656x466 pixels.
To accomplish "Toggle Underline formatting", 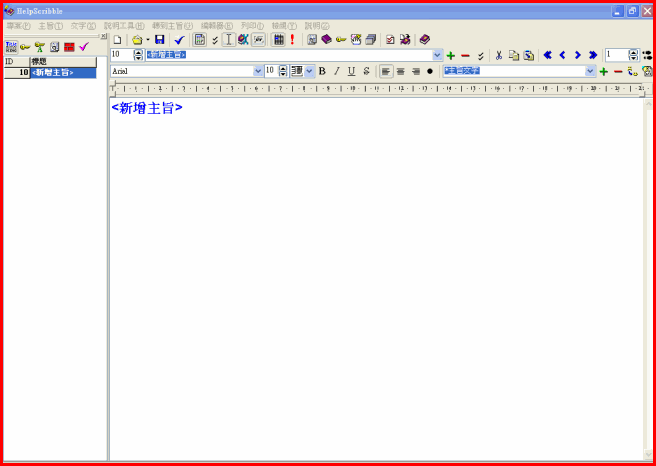I will click(x=351, y=71).
